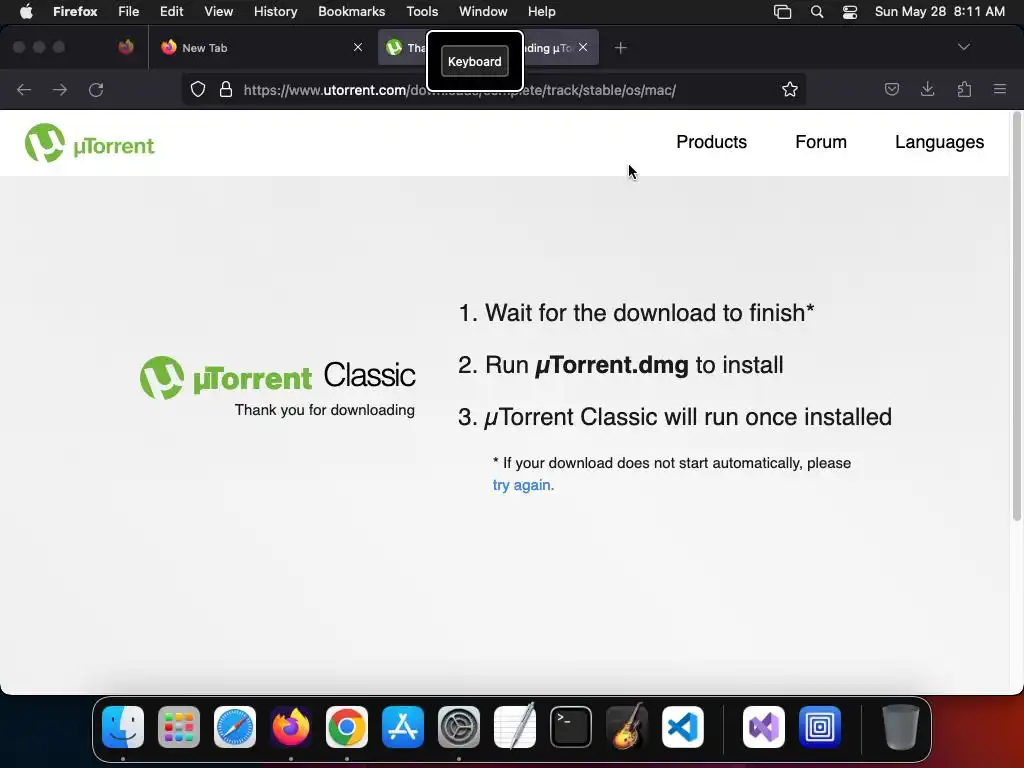Open Terminal from the Dock
The image size is (1024, 768).
tap(571, 727)
